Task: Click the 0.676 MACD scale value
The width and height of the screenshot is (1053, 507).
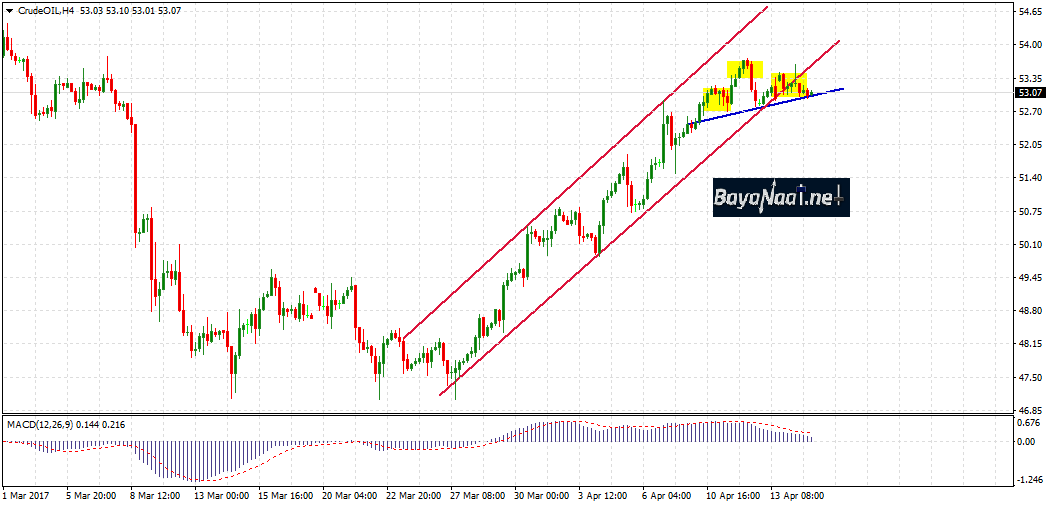Action: click(x=1028, y=422)
